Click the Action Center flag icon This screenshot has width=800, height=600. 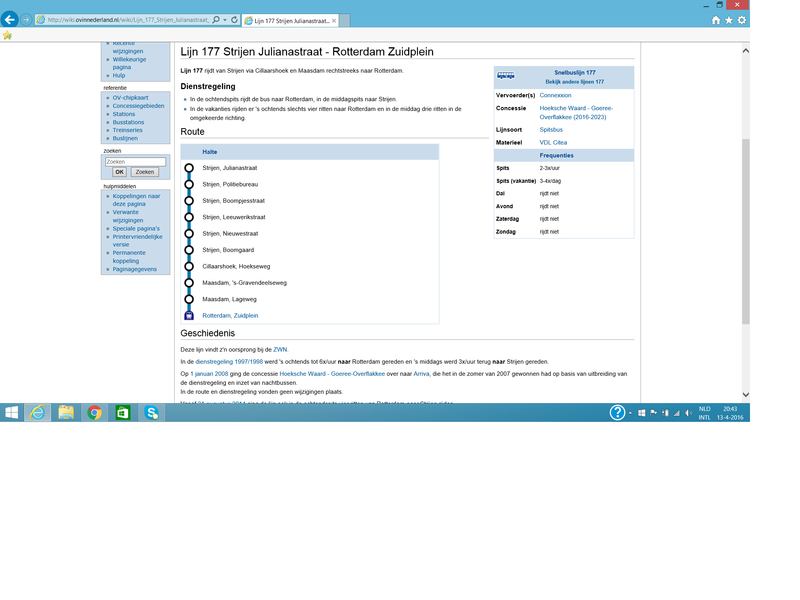[654, 413]
